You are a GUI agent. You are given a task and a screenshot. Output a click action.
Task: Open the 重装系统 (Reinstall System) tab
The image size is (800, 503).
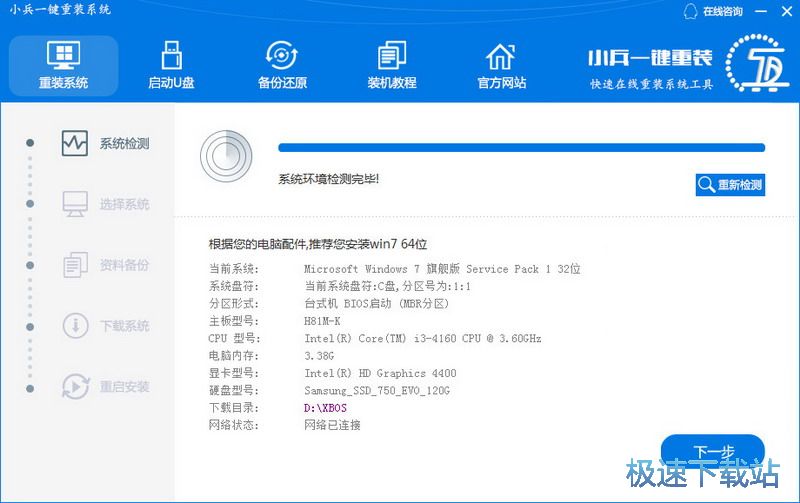[x=63, y=65]
